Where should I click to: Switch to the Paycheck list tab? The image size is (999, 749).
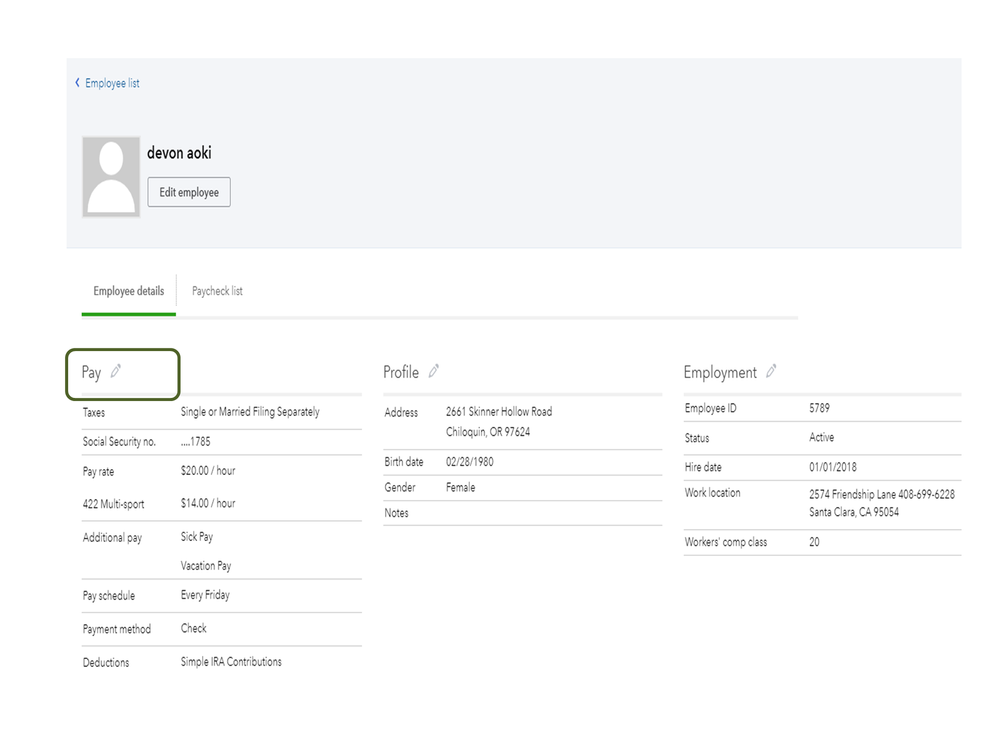click(x=217, y=291)
